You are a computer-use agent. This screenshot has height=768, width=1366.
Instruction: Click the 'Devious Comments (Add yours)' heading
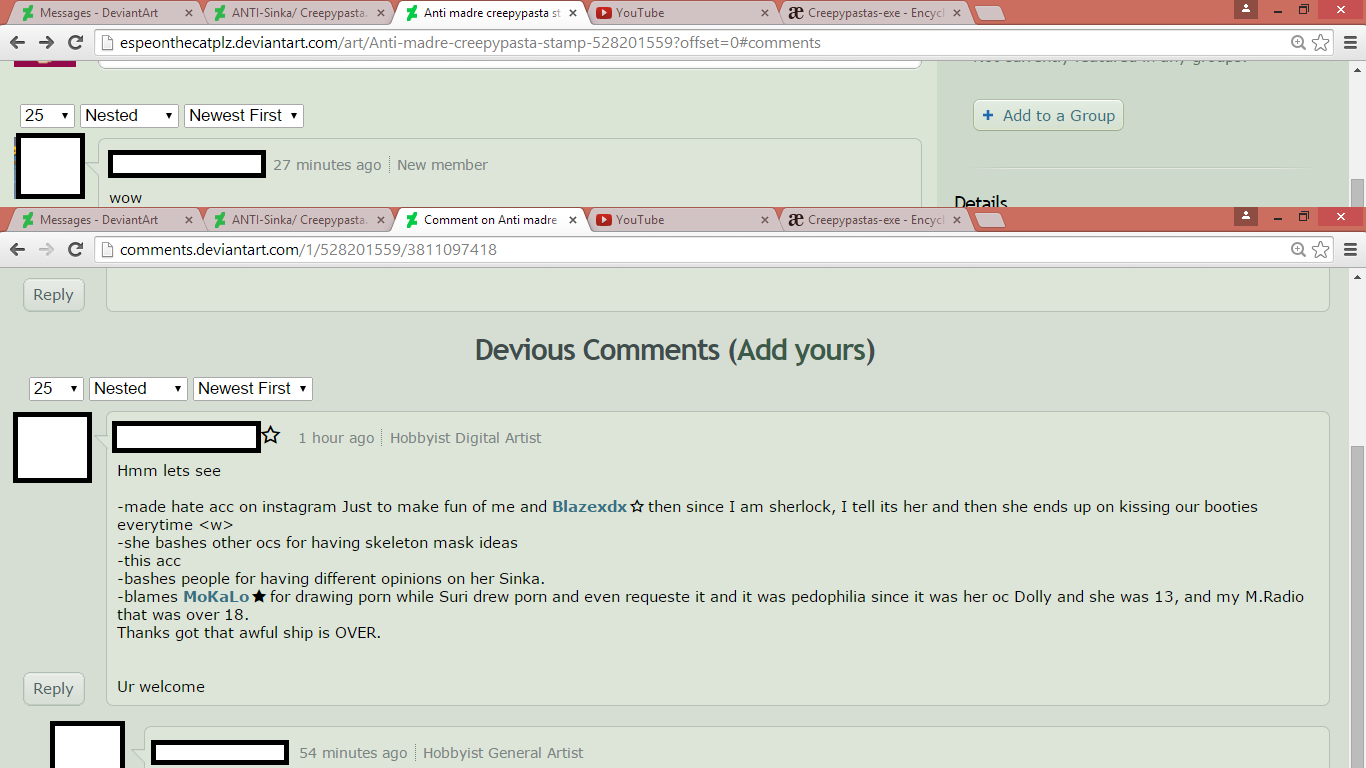[x=675, y=350]
